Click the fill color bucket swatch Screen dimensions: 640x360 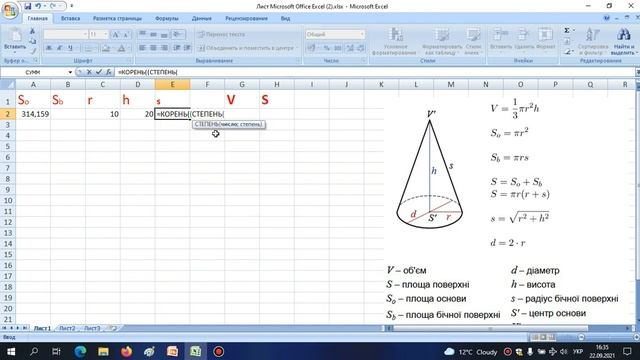coord(106,48)
